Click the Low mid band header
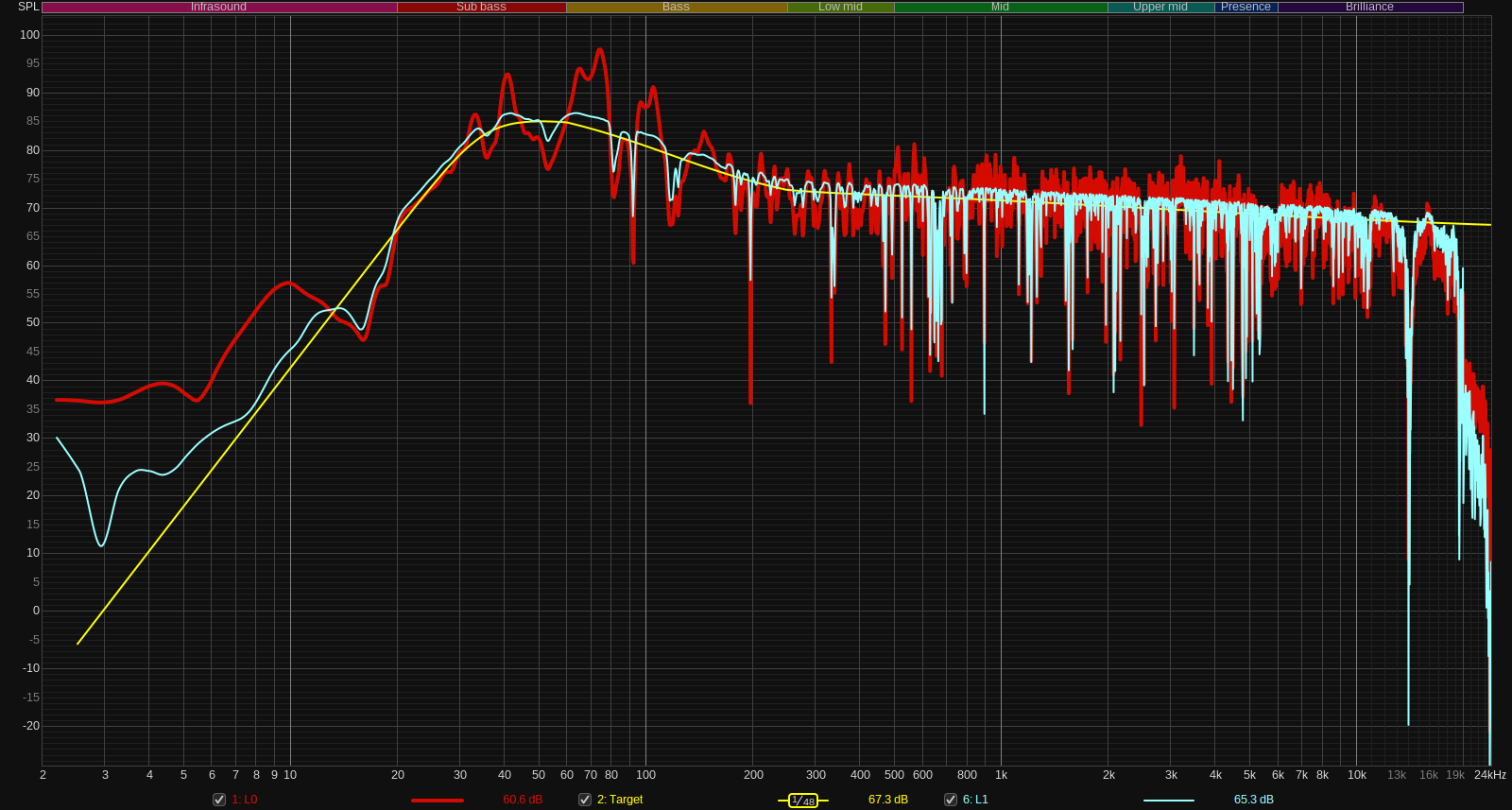 840,7
